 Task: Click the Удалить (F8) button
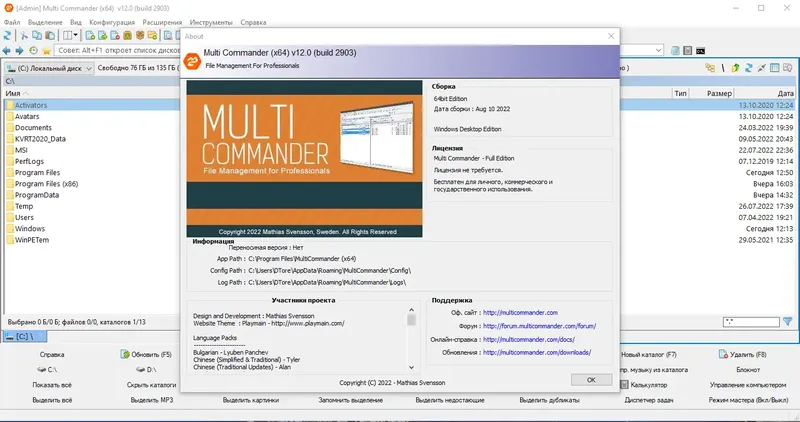[743, 354]
